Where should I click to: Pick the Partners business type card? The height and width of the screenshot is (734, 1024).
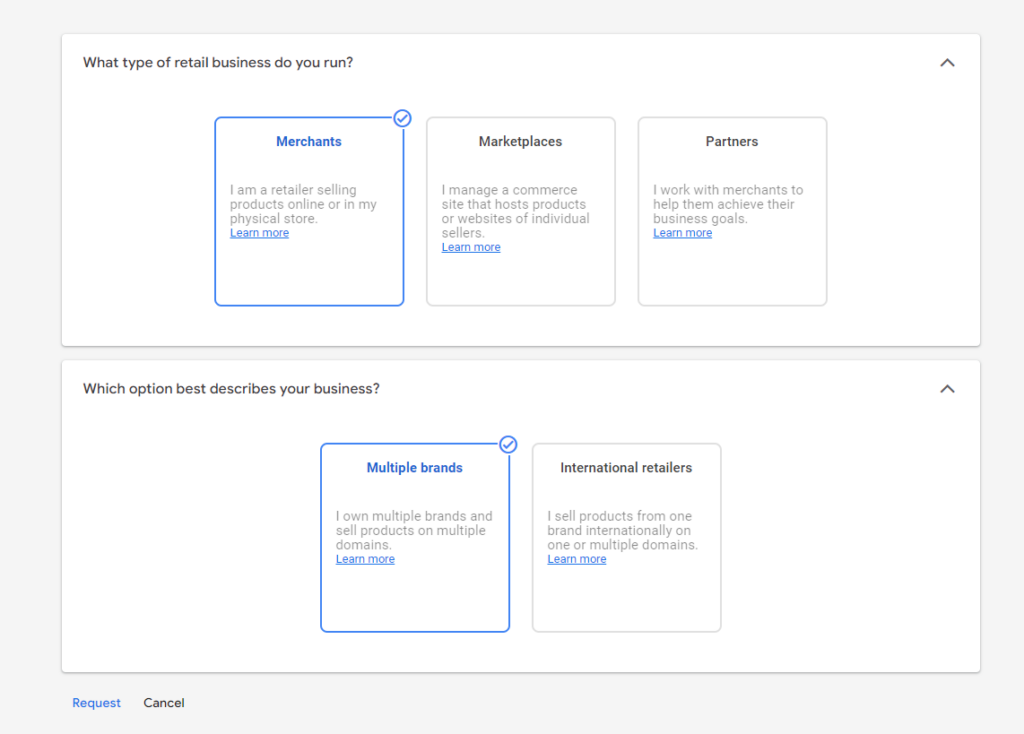(732, 212)
